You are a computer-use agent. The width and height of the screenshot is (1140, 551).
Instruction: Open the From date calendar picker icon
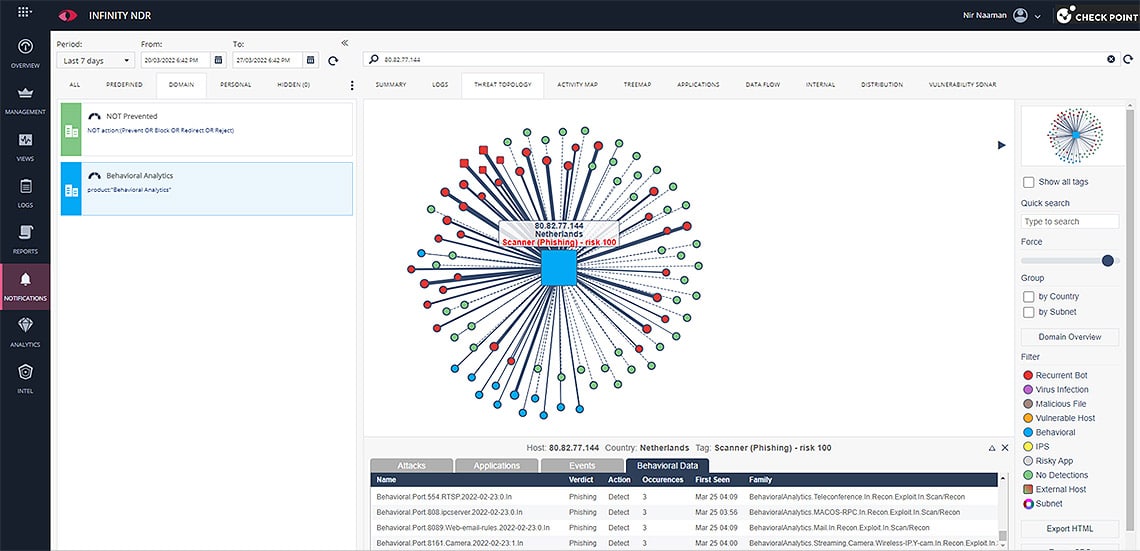click(x=218, y=60)
